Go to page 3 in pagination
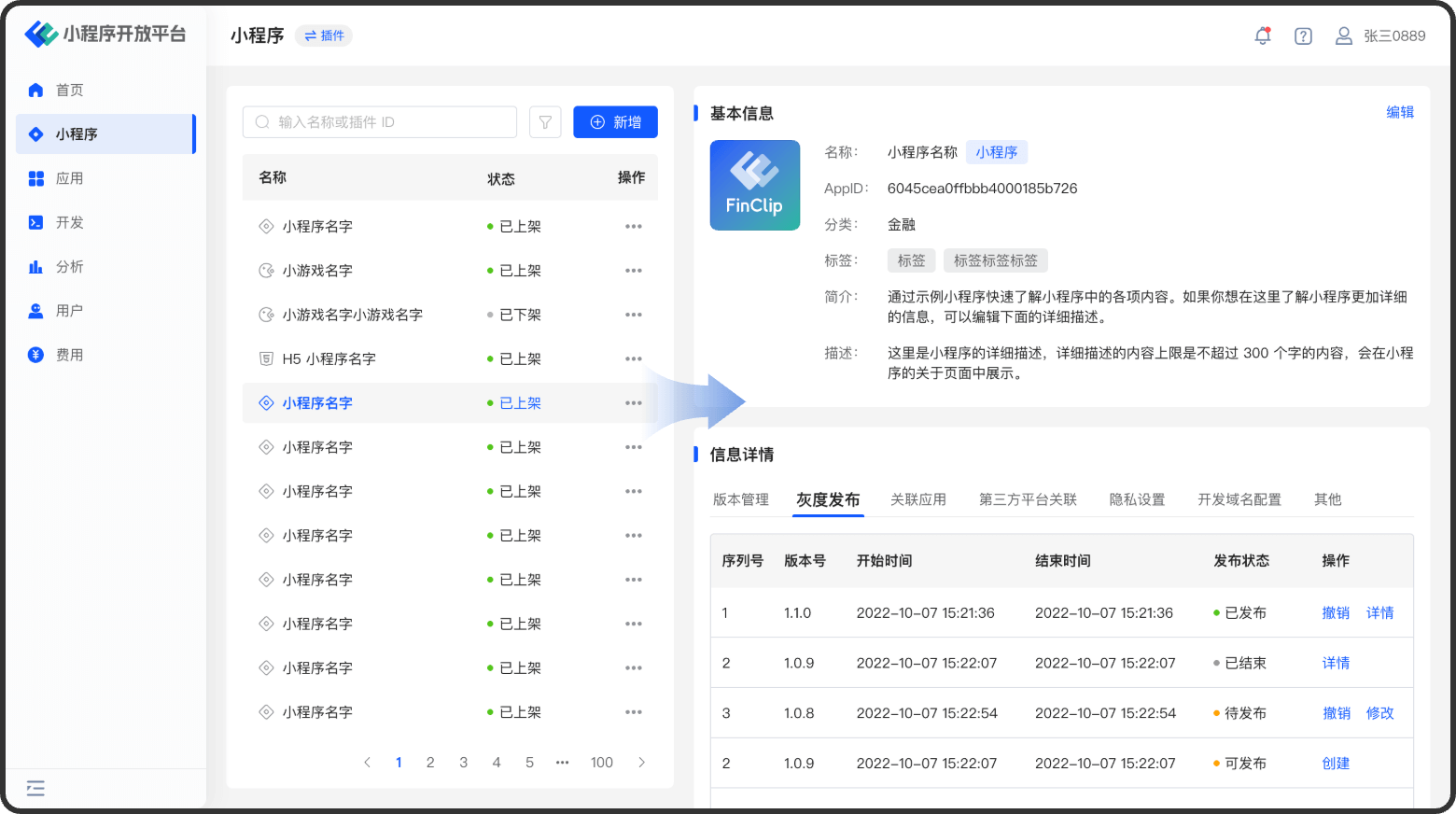 (463, 763)
